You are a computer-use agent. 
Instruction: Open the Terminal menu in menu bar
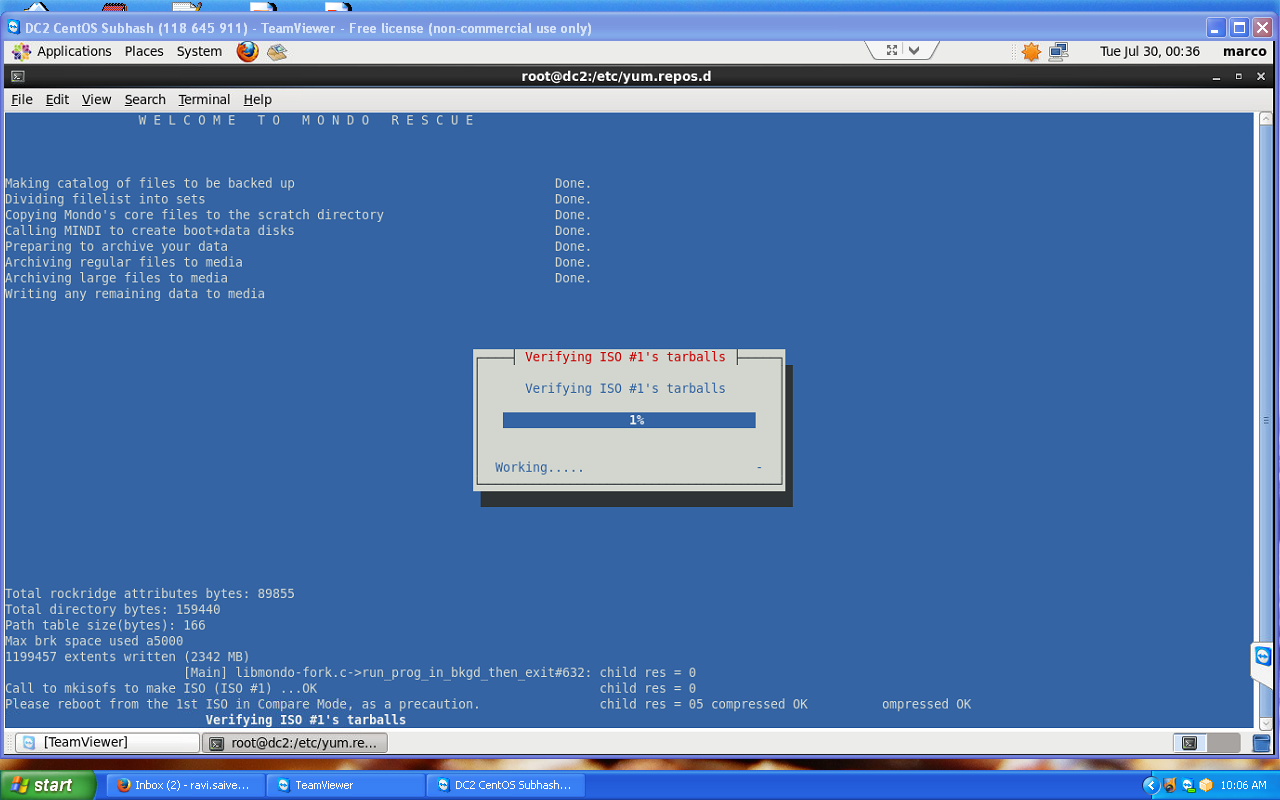[x=204, y=99]
